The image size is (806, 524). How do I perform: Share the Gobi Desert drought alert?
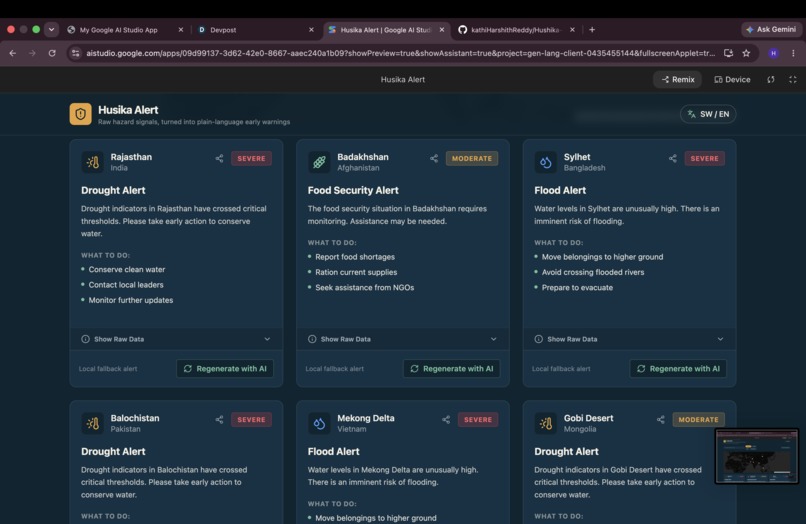coord(661,420)
